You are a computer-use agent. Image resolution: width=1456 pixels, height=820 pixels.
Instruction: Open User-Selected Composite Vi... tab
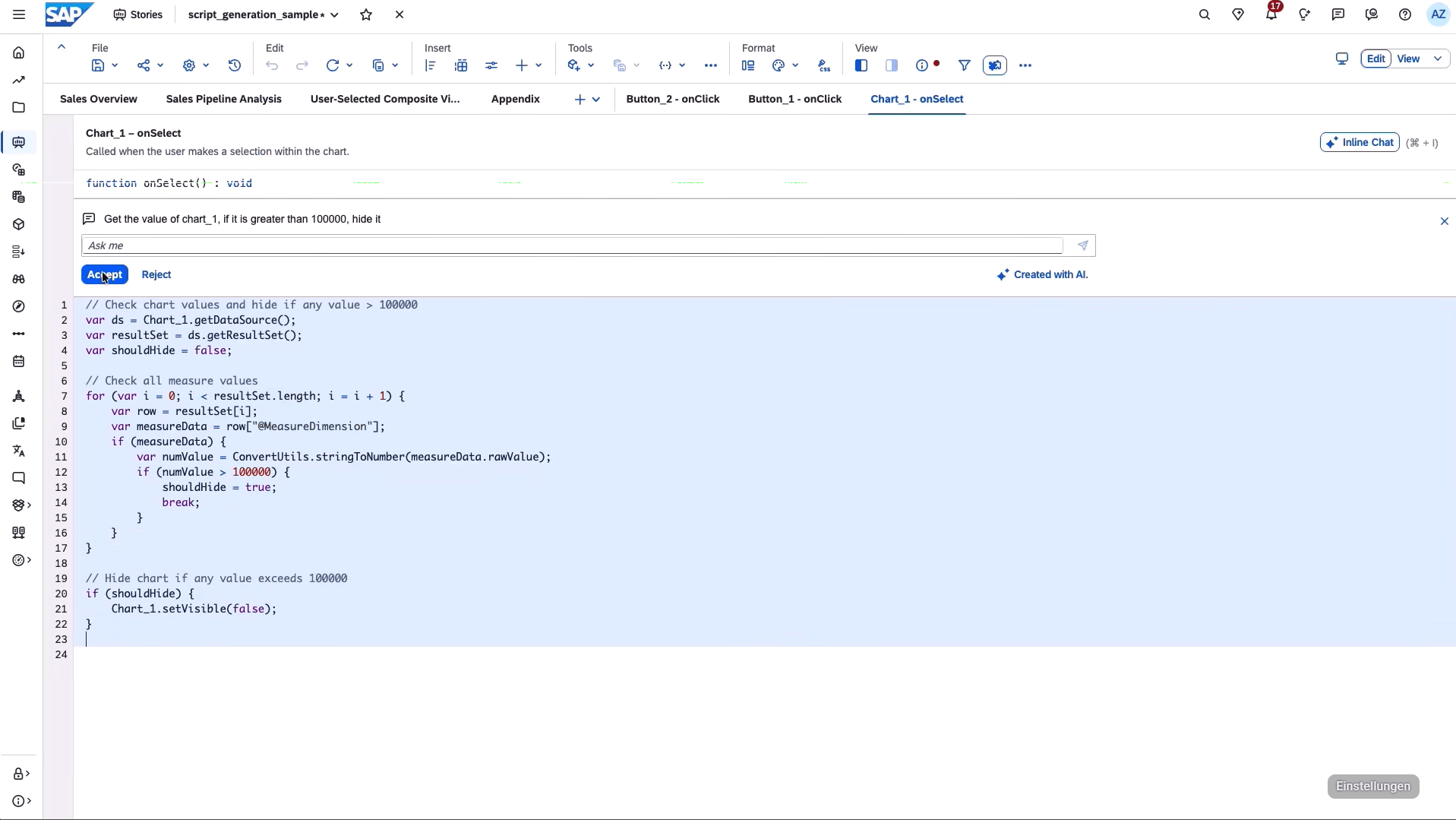[x=385, y=99]
